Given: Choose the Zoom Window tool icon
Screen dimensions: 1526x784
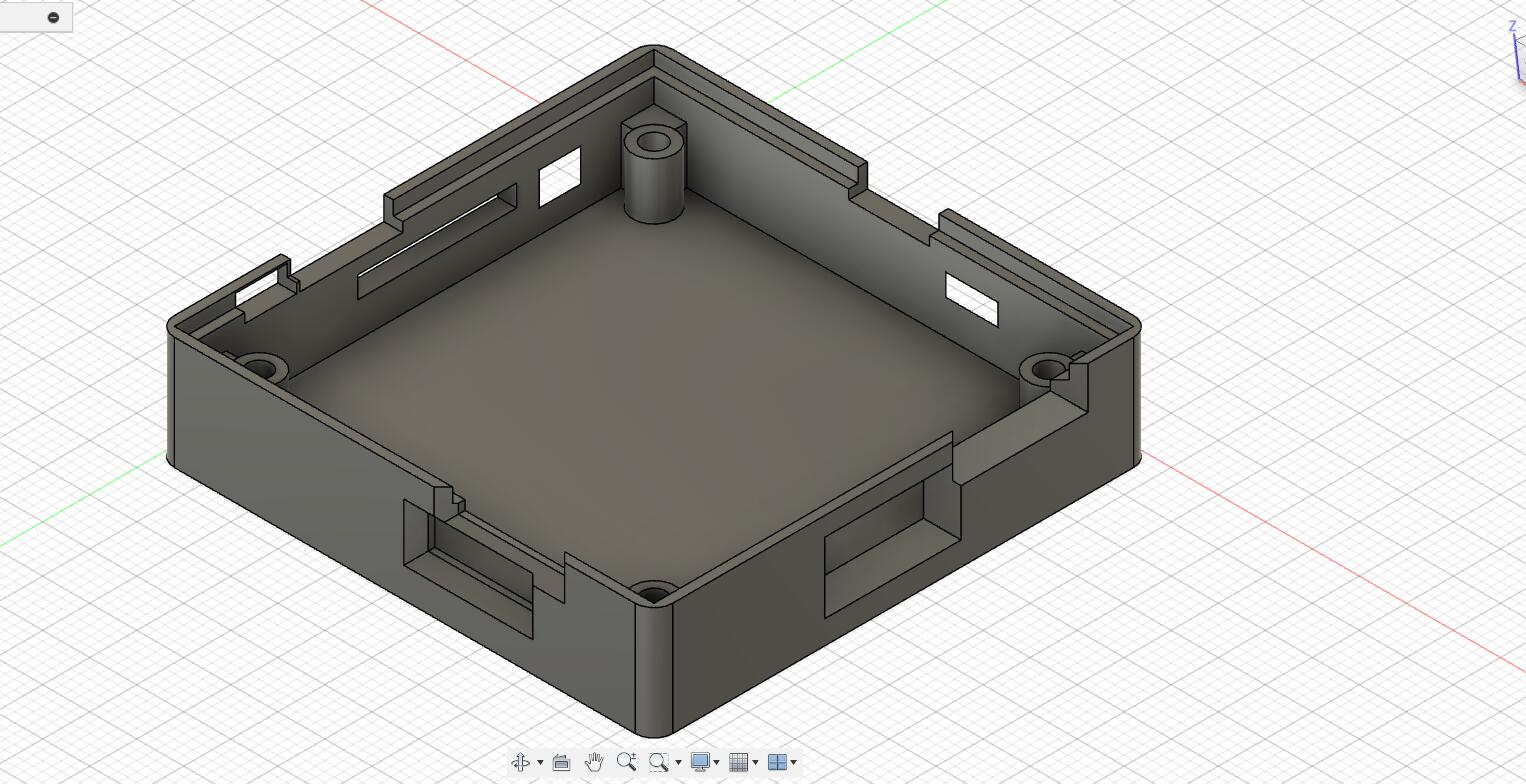Looking at the screenshot, I should pyautogui.click(x=658, y=762).
